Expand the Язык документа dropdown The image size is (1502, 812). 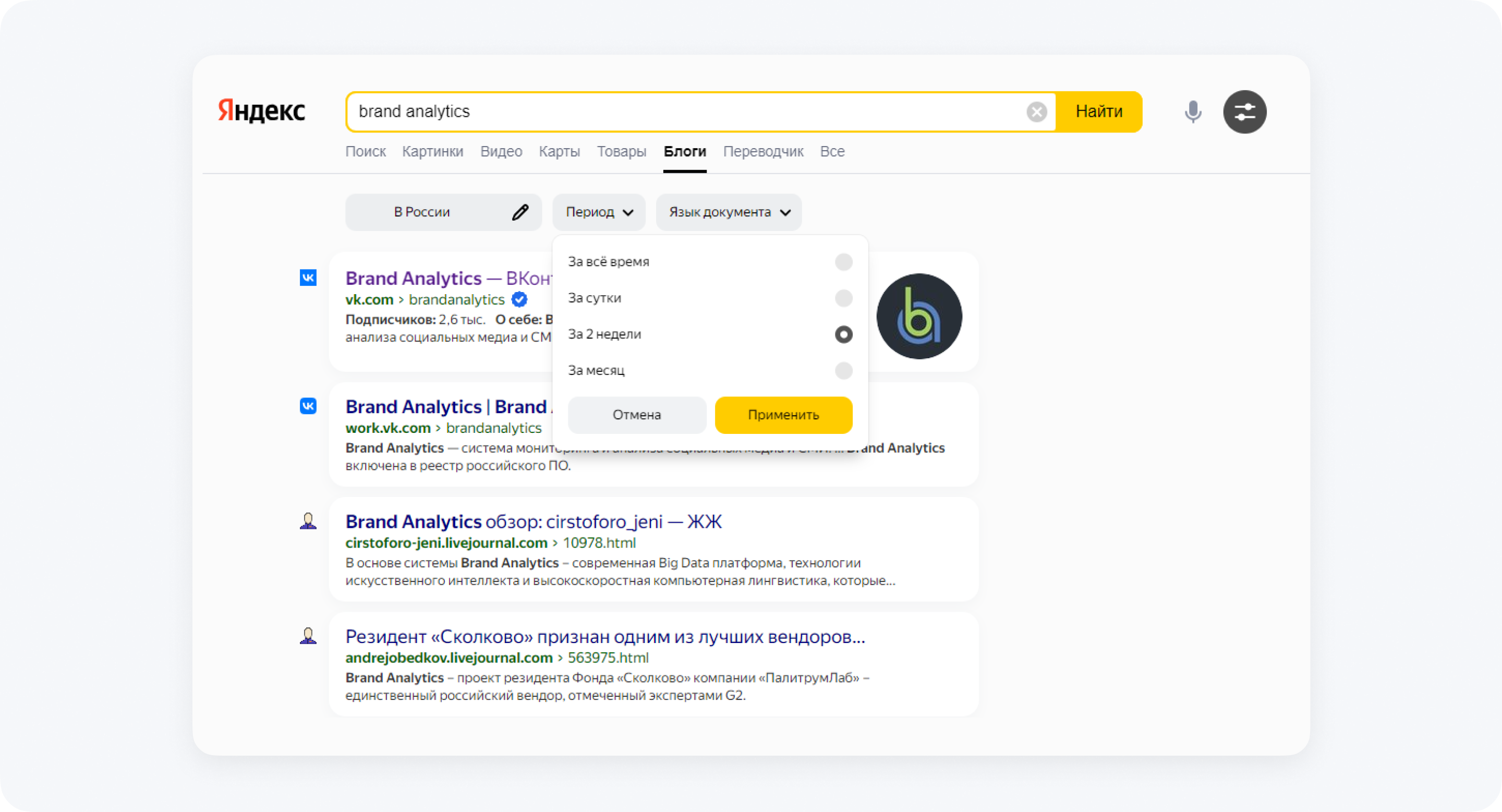729,212
